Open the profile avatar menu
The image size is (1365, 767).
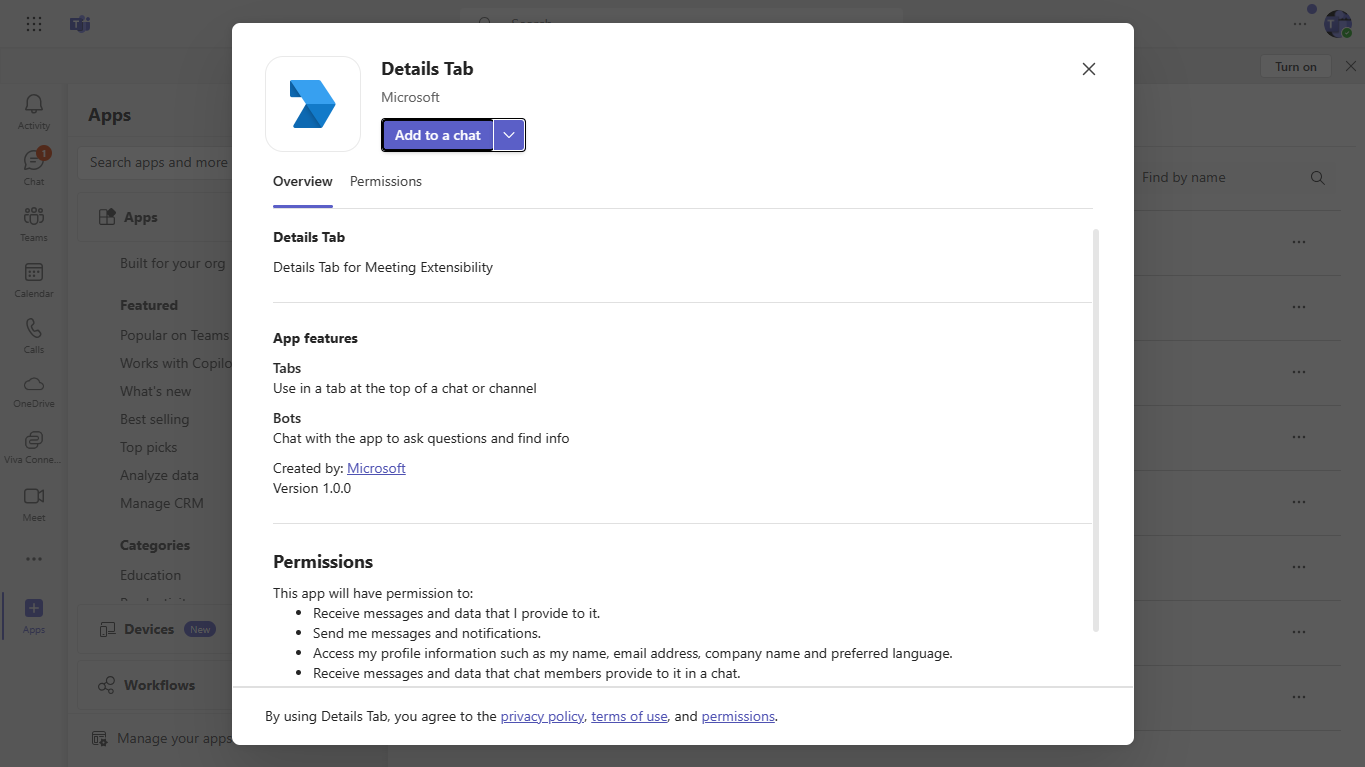[x=1338, y=24]
